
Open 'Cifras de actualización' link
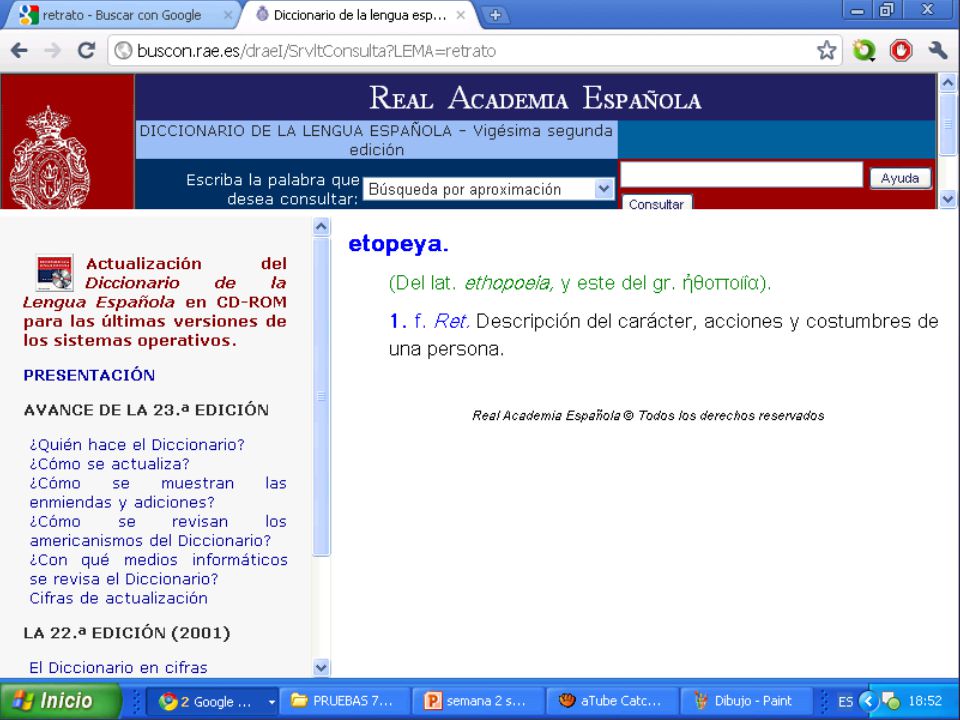pyautogui.click(x=119, y=598)
